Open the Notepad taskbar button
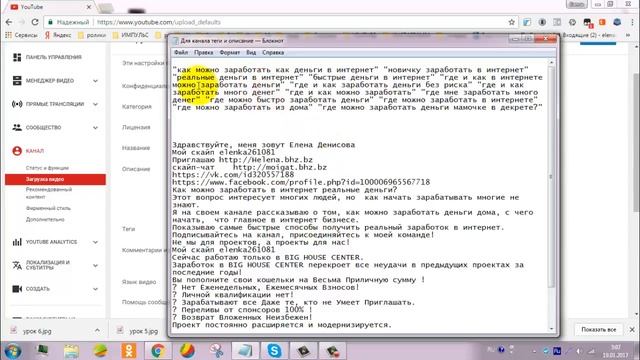 click(245, 351)
